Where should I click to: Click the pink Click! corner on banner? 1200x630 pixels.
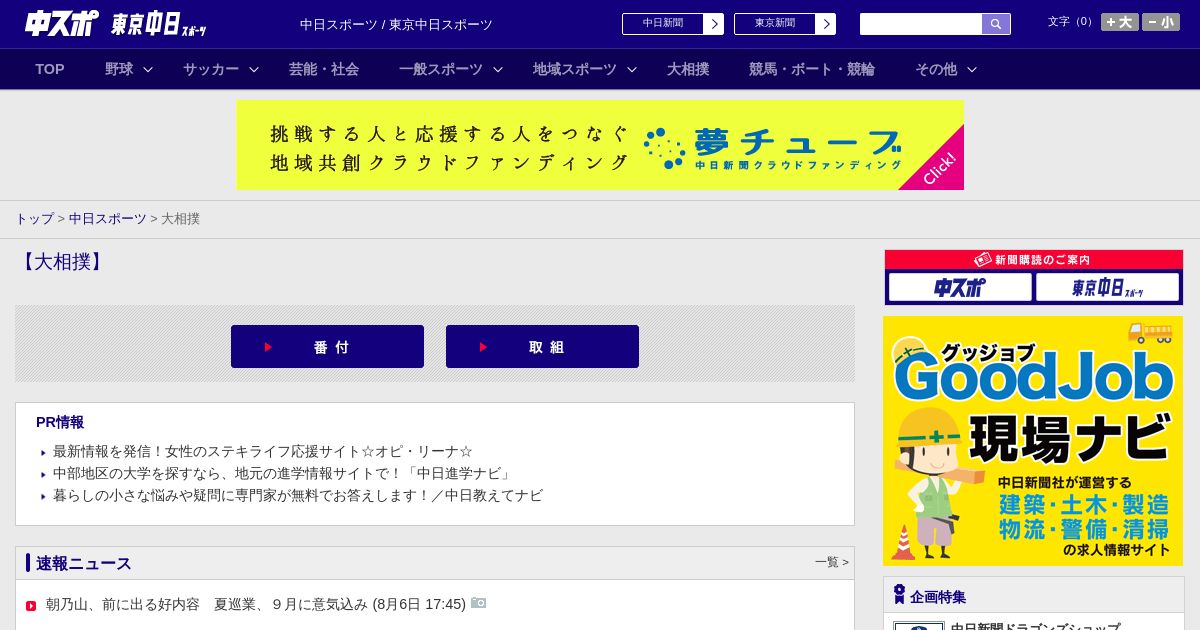[x=941, y=167]
